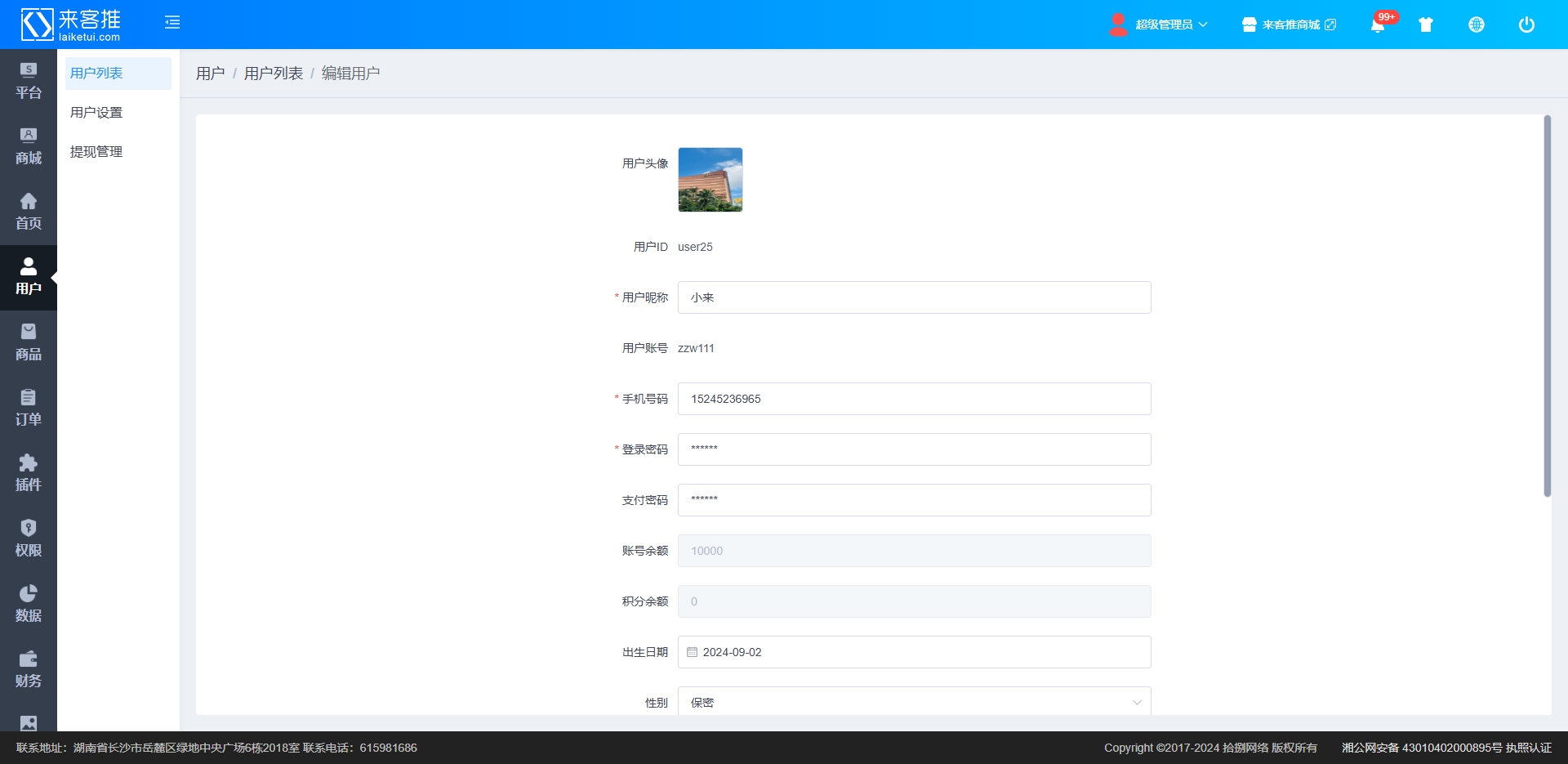Viewport: 1568px width, 764px height.
Task: Click the 用户列表 breadcrumb link
Action: click(273, 74)
